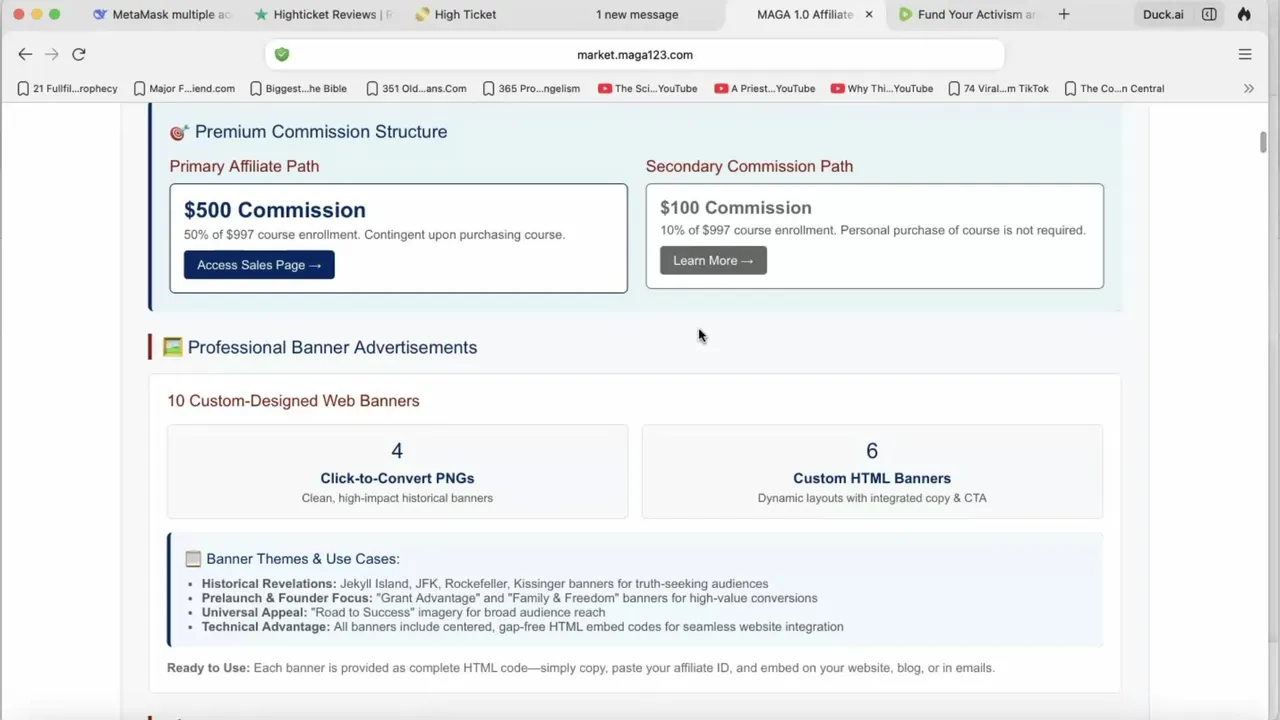Click the page vertical scrollbar thumb
The width and height of the screenshot is (1280, 720).
coord(1263,143)
